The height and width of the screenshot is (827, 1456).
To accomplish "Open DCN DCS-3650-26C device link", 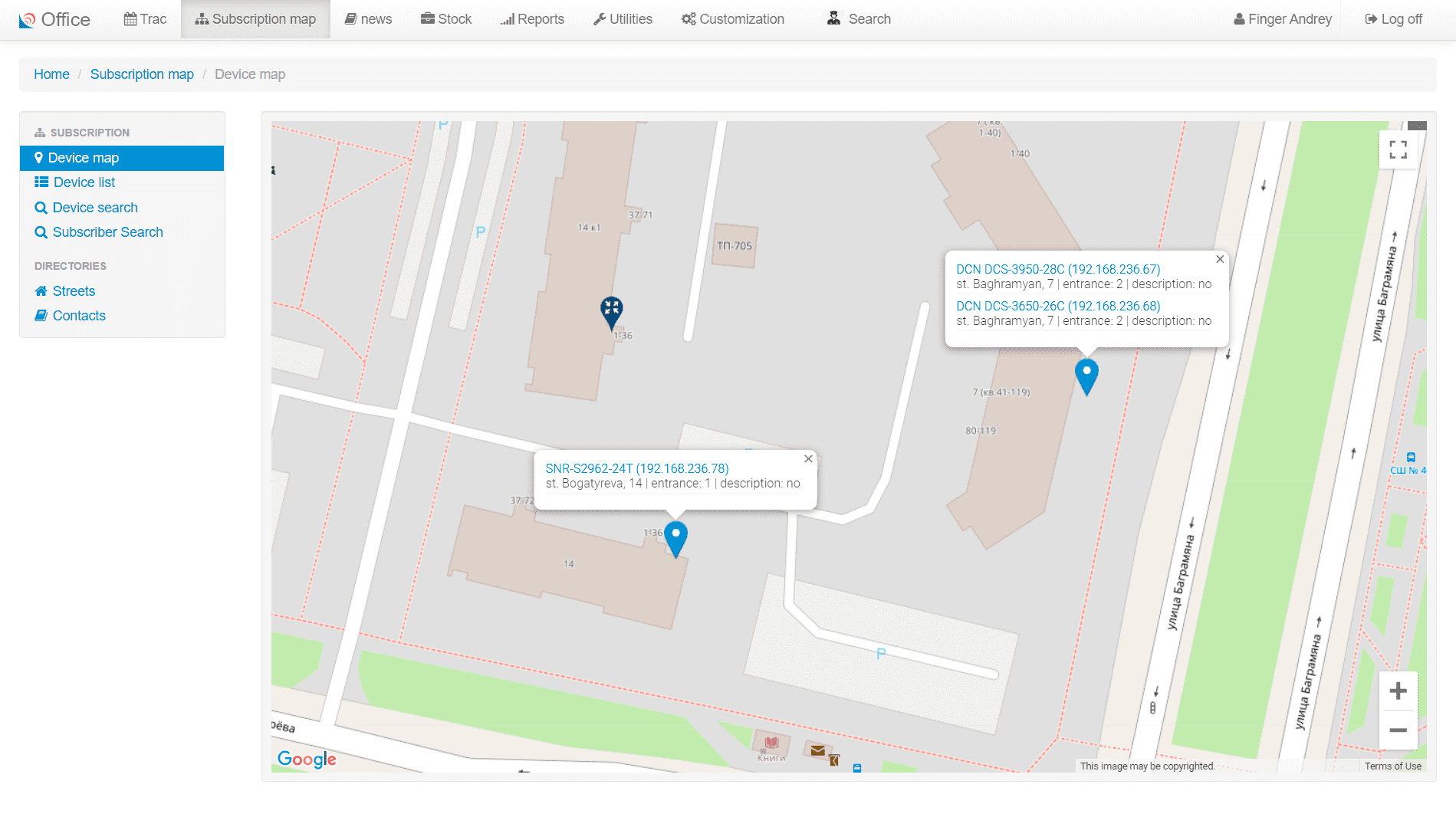I will click(x=1058, y=306).
